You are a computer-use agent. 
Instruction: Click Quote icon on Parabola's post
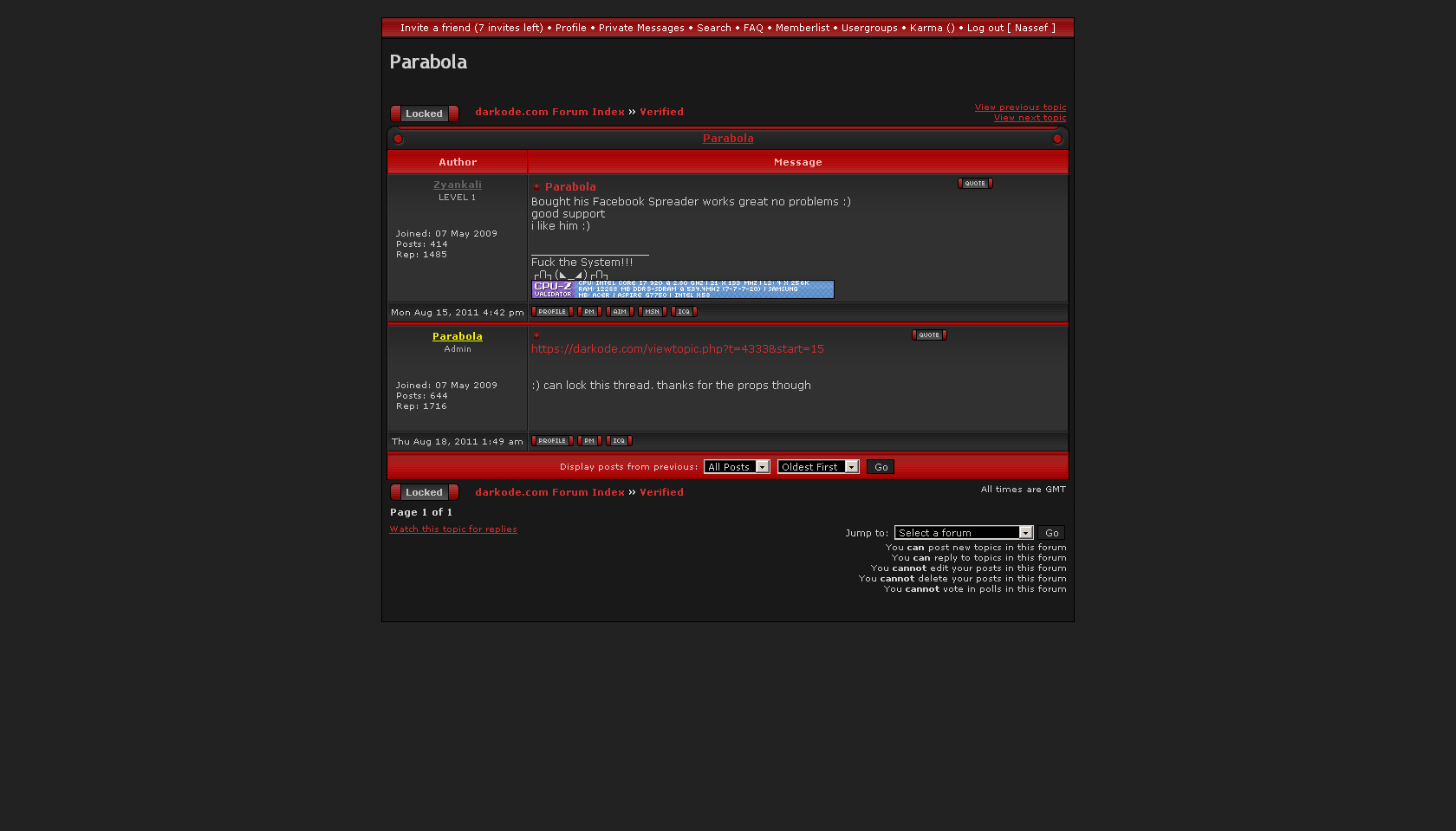[x=929, y=335]
